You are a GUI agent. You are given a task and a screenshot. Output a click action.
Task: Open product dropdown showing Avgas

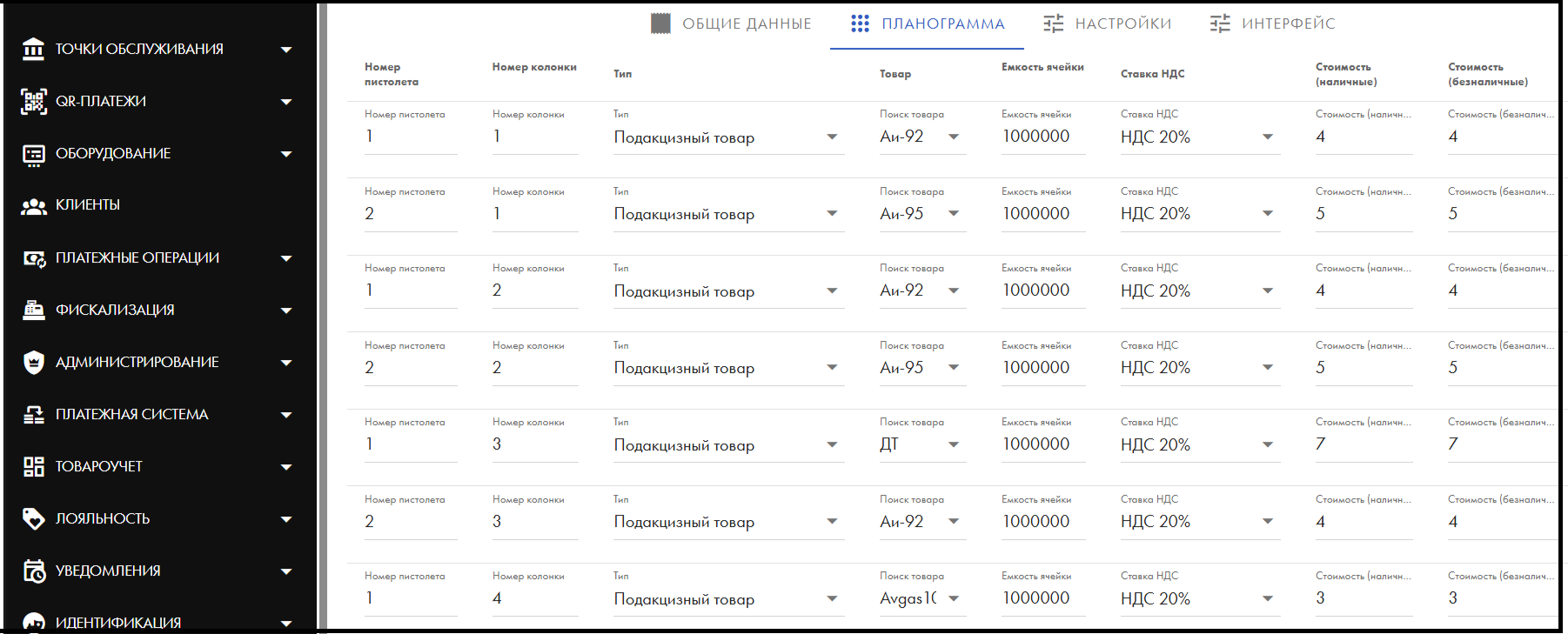click(922, 598)
